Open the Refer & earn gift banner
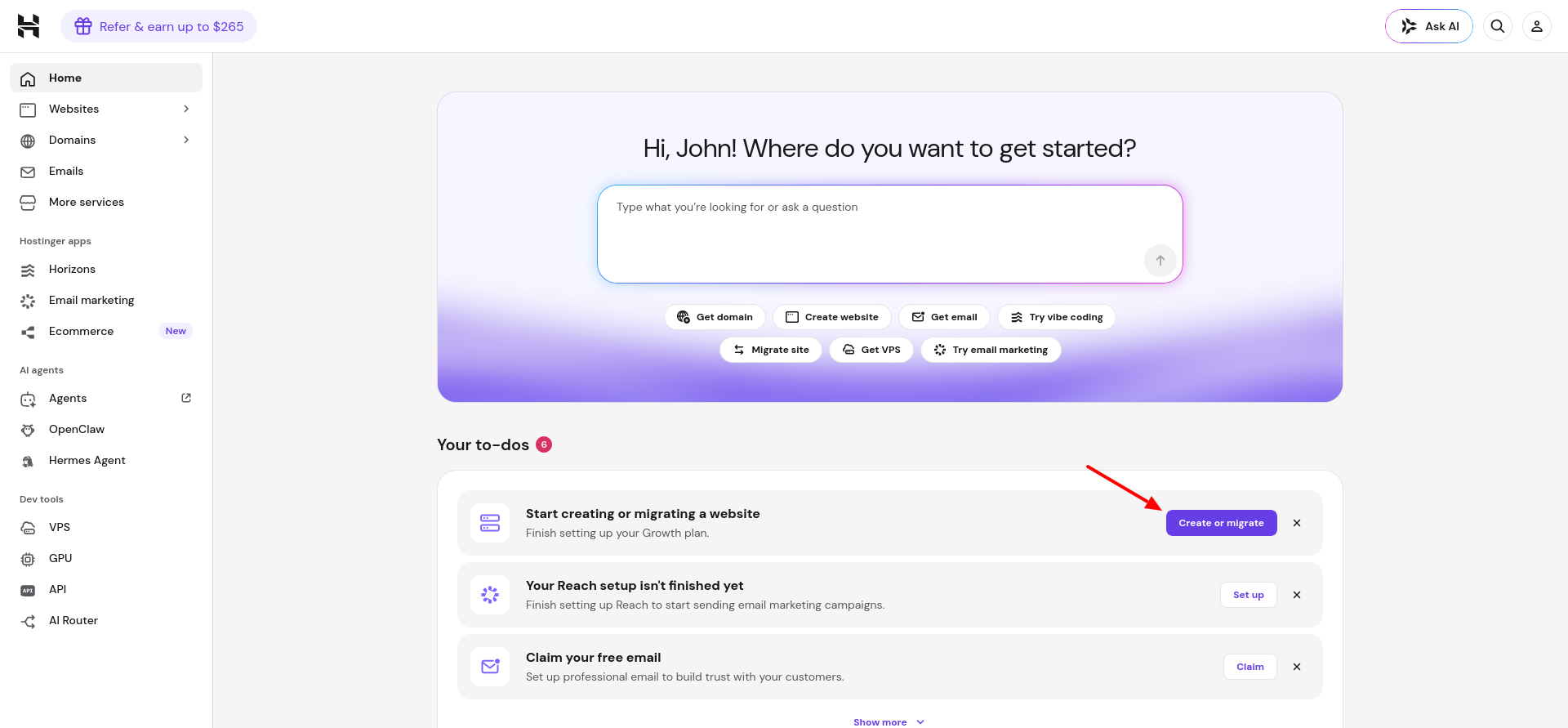 point(158,26)
